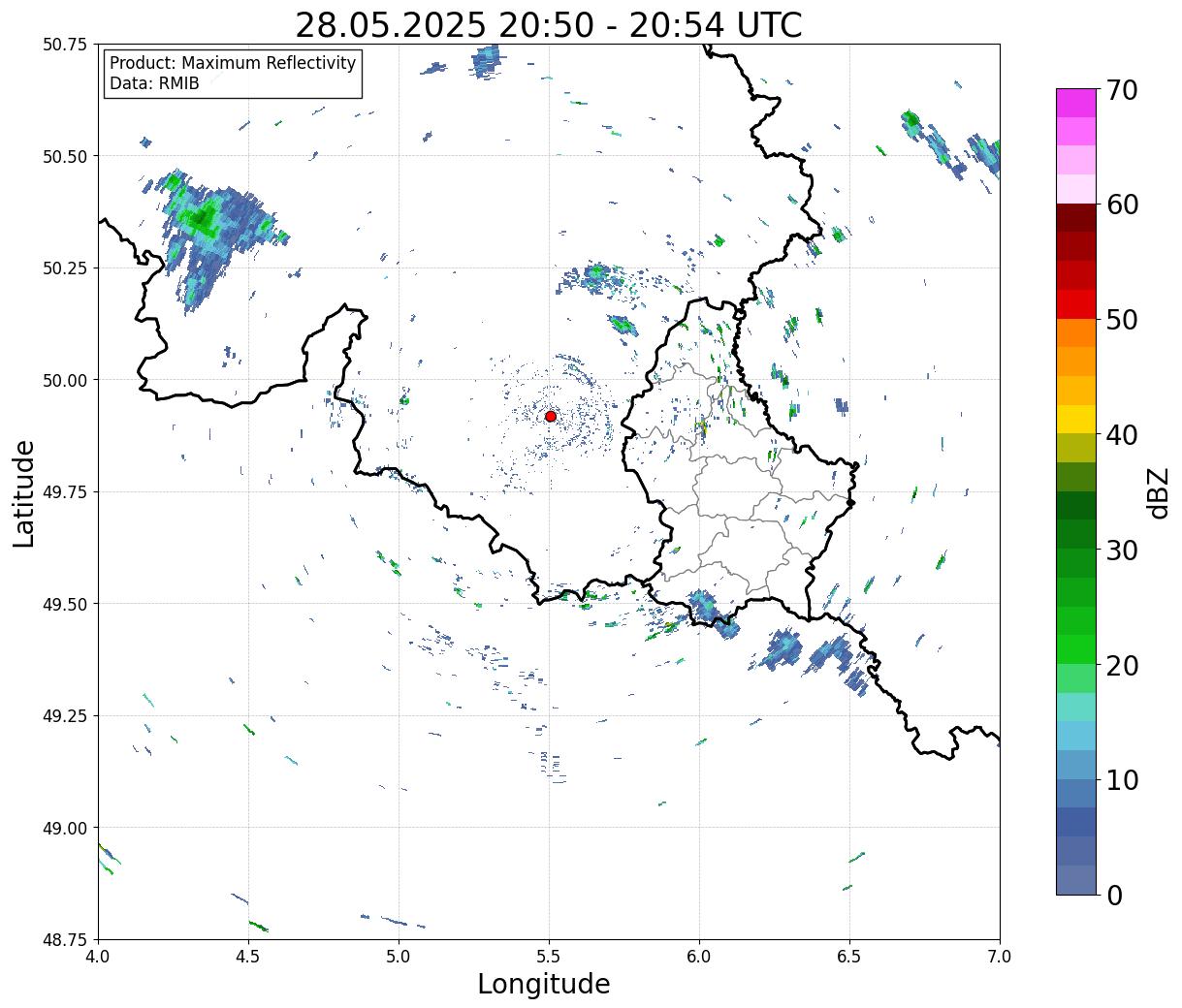1182x1008 pixels.
Task: Pick the pale pink colorbar segment above 60
Action: pyautogui.click(x=1076, y=189)
